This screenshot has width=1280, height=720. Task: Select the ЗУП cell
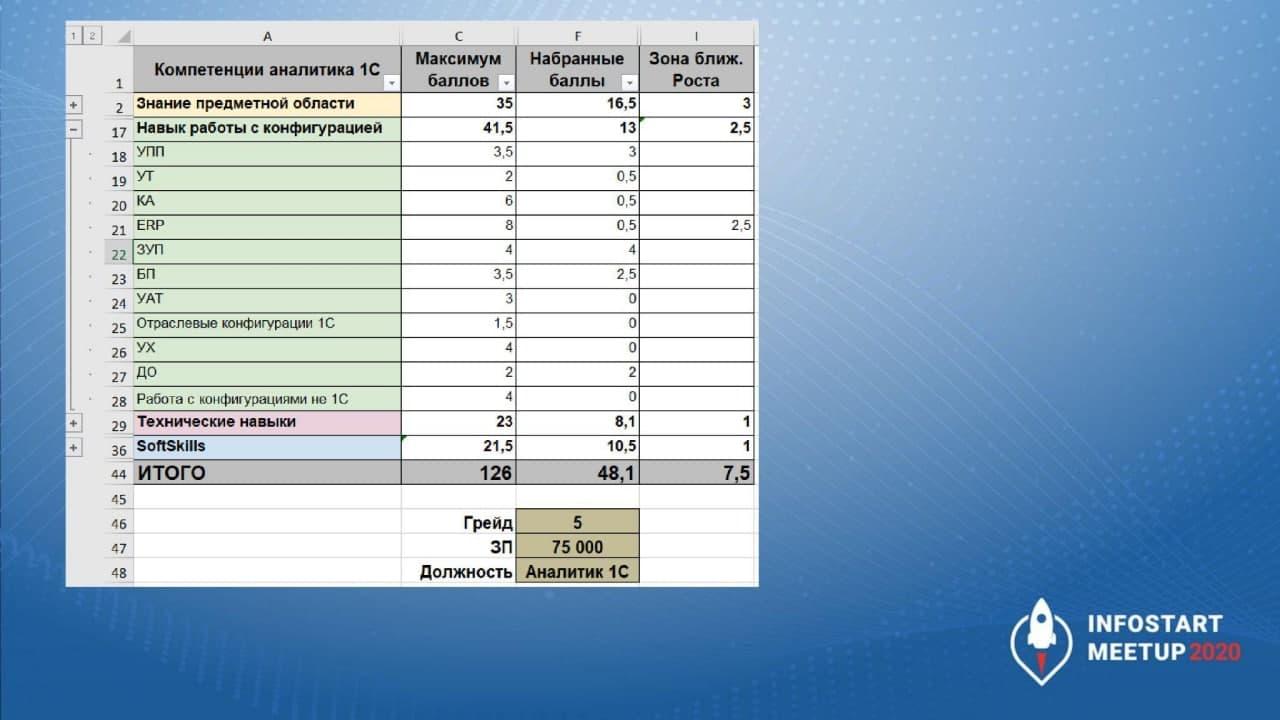267,251
